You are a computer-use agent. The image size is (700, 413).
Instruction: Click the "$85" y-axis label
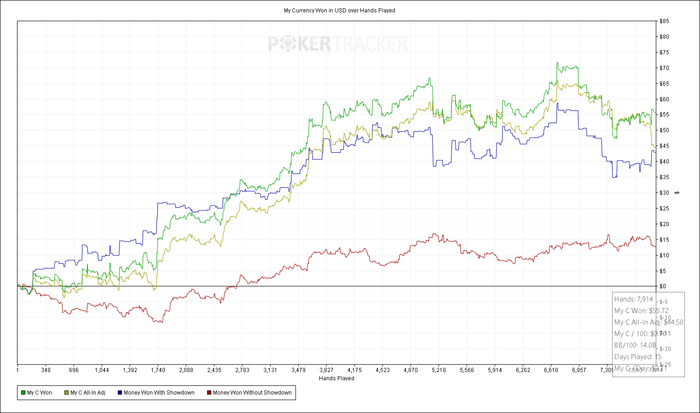664,21
